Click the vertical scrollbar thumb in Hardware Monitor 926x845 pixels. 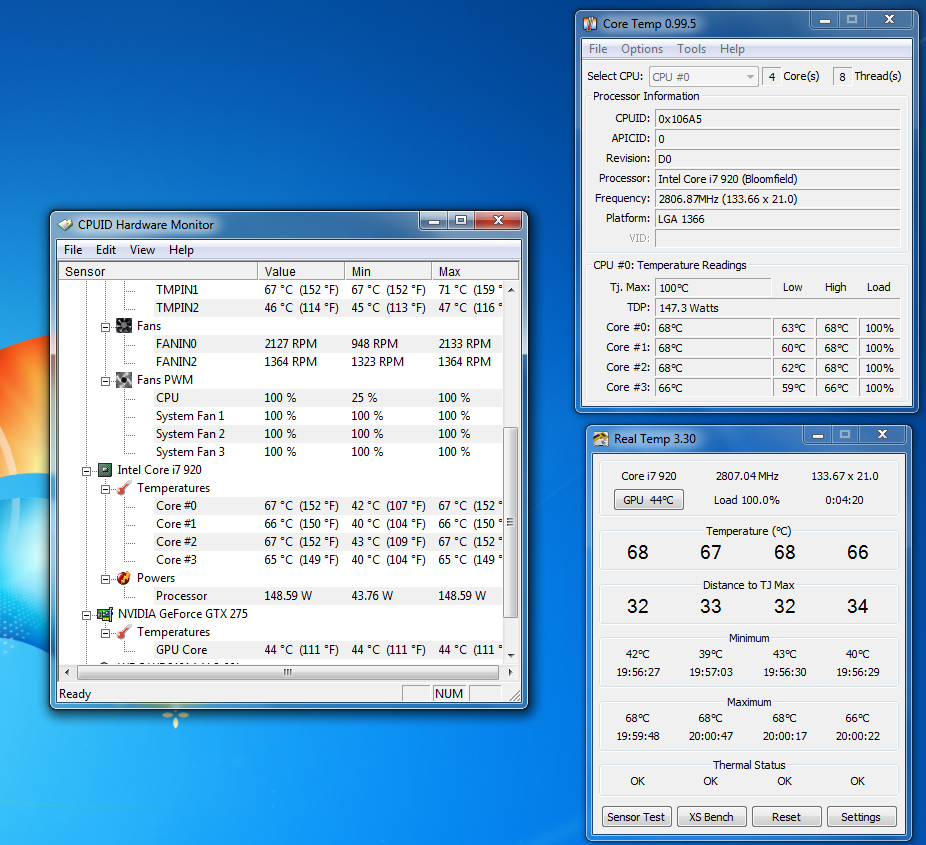coord(511,522)
